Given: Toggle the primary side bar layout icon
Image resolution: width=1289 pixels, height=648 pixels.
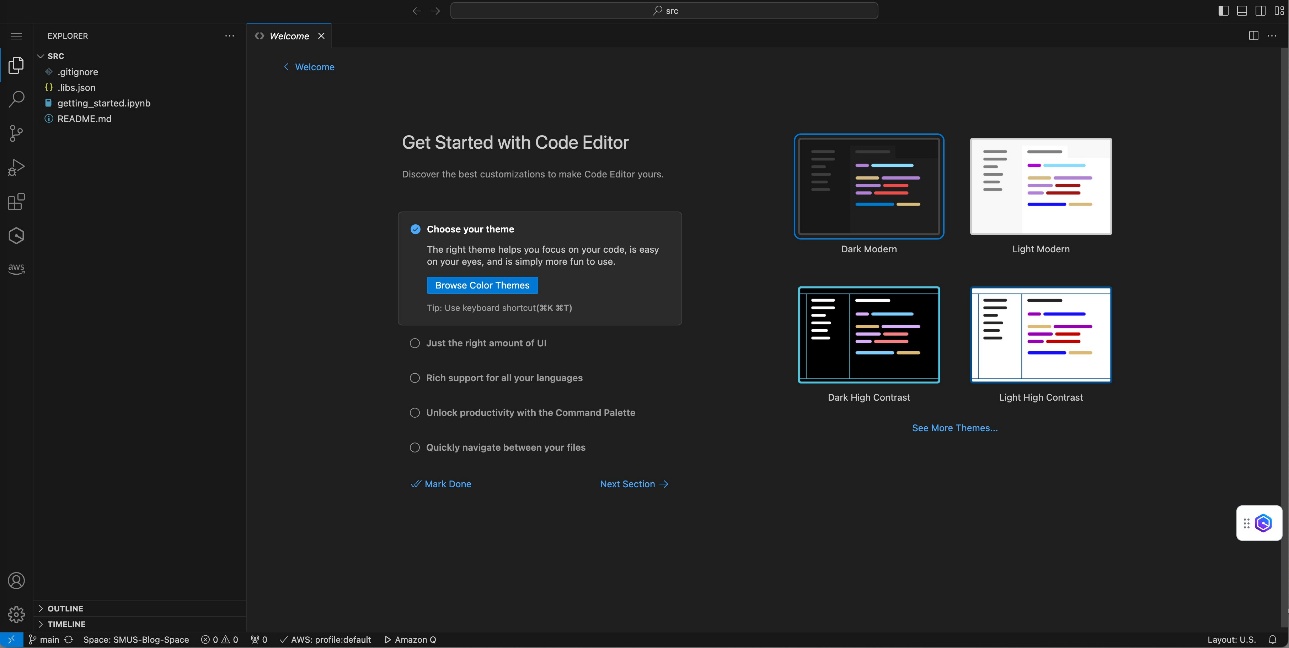Looking at the screenshot, I should point(1224,11).
